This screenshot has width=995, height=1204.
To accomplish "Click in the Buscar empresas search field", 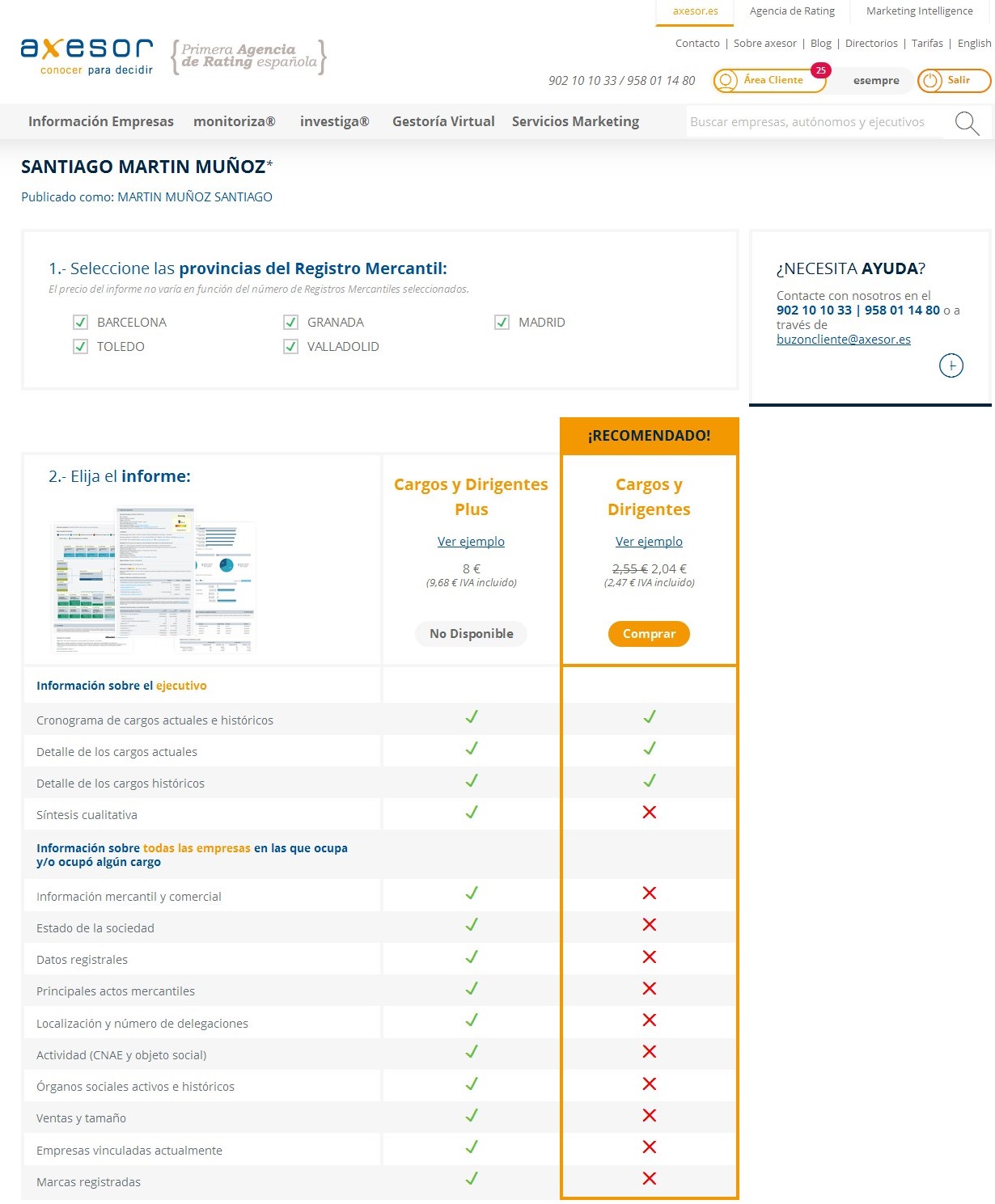I will [815, 122].
